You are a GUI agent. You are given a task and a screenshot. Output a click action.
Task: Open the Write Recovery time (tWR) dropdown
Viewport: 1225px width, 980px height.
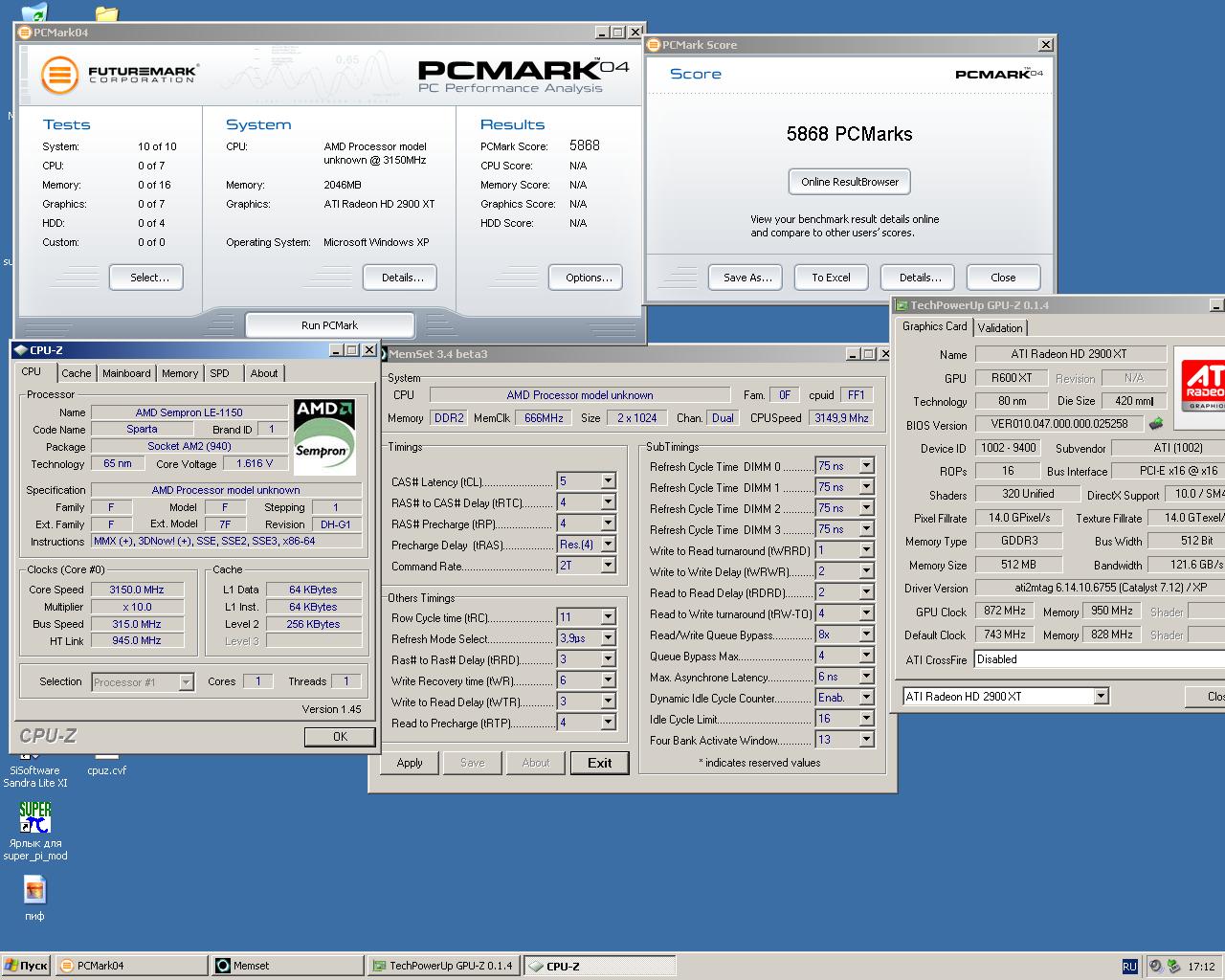[608, 680]
